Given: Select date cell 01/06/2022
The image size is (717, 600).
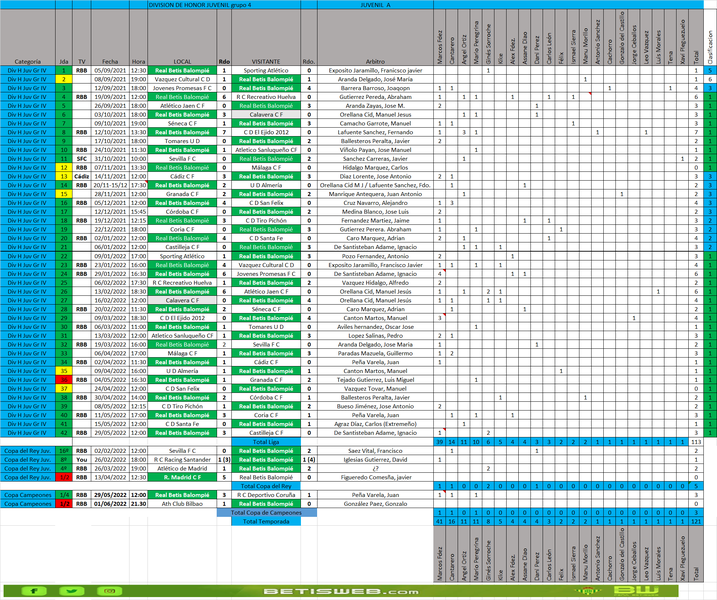Looking at the screenshot, I should point(110,504).
